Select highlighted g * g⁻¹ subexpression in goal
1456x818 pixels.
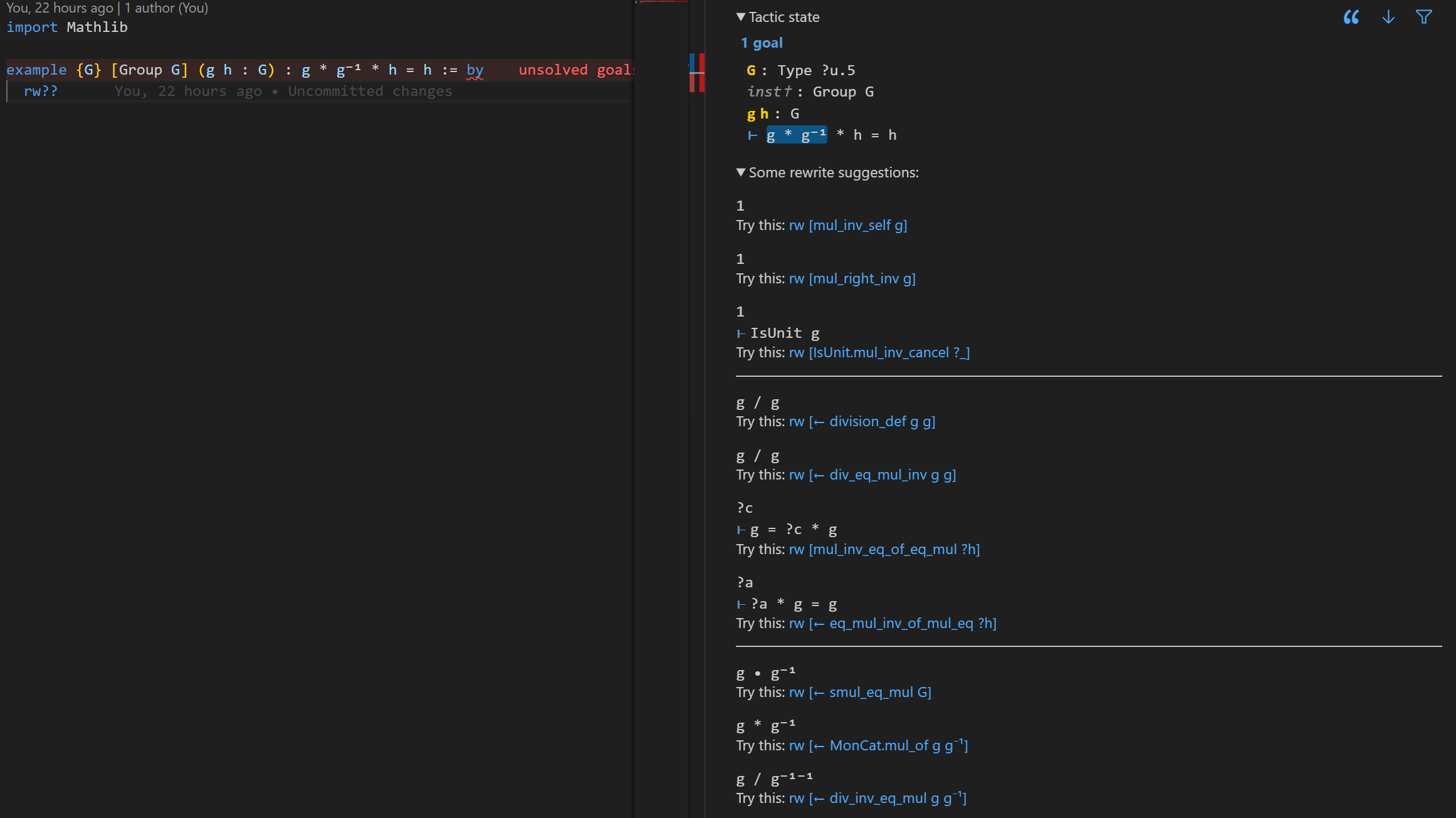point(796,135)
